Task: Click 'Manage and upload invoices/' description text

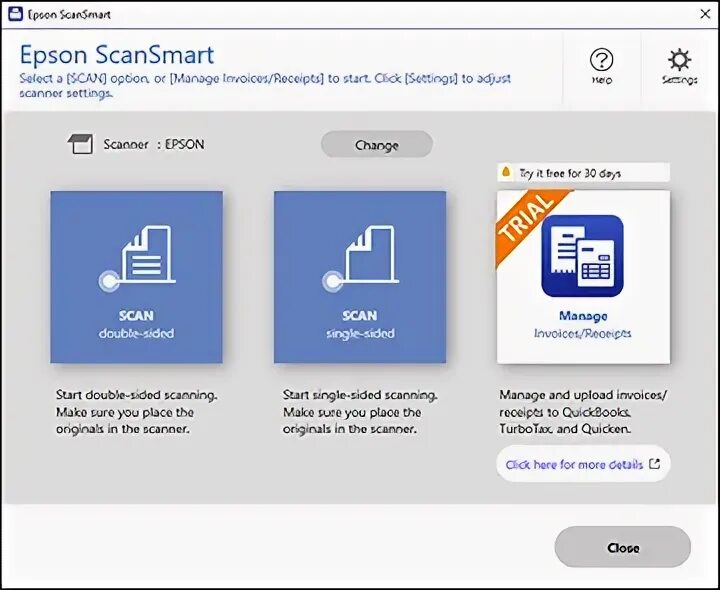Action: click(583, 412)
